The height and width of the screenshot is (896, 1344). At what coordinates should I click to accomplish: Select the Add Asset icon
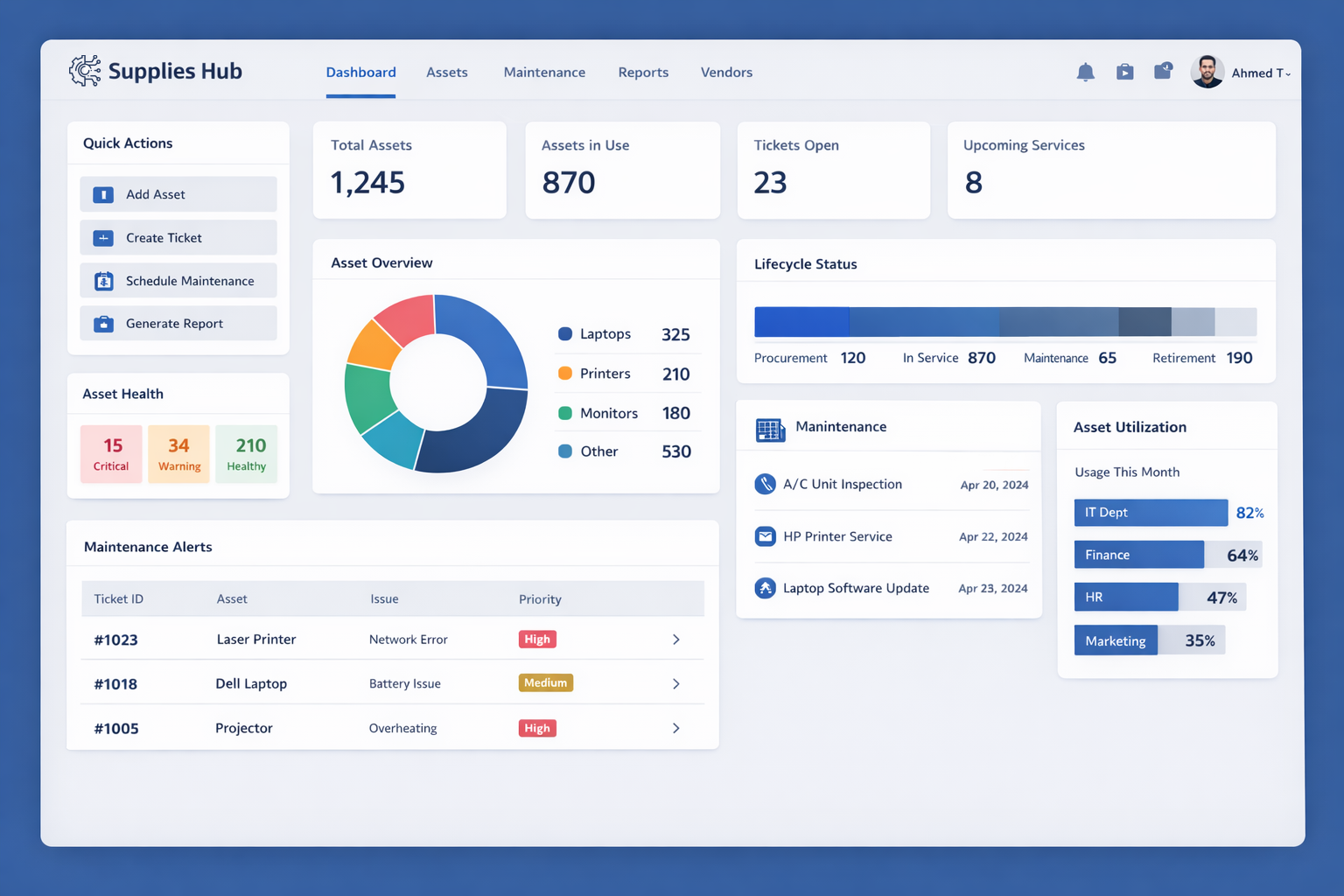102,194
